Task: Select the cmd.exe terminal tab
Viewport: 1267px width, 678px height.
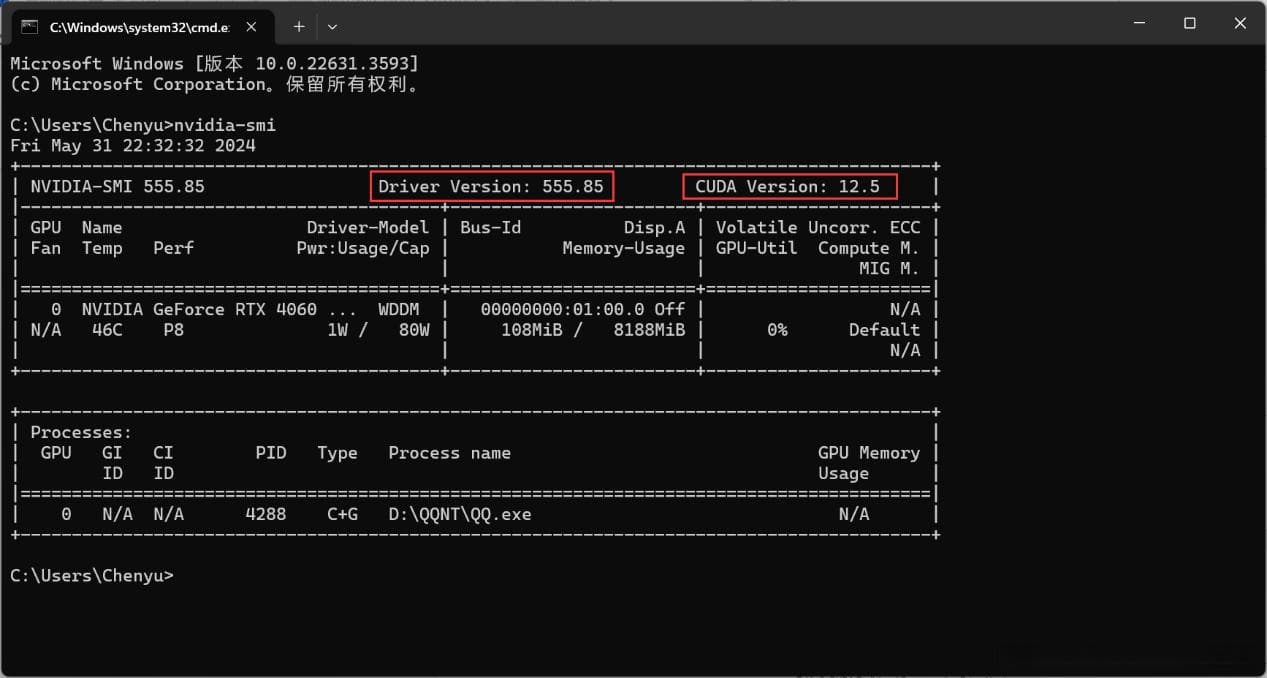Action: [141, 26]
